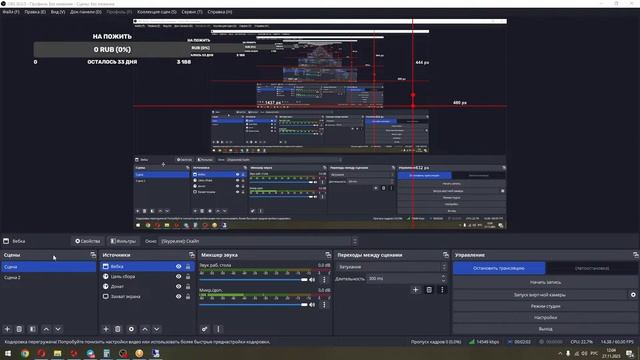The width and height of the screenshot is (640, 360).
Task: Click Свойства button in source toolbar
Action: coord(88,241)
